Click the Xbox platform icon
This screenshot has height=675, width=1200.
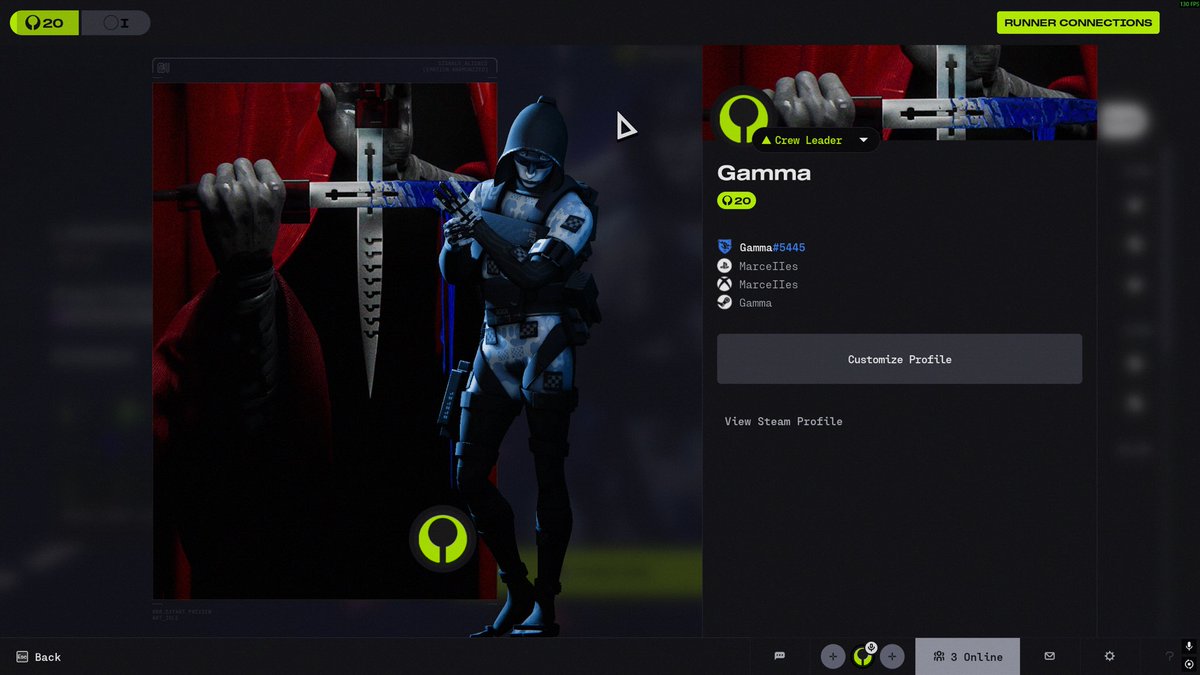click(x=725, y=284)
